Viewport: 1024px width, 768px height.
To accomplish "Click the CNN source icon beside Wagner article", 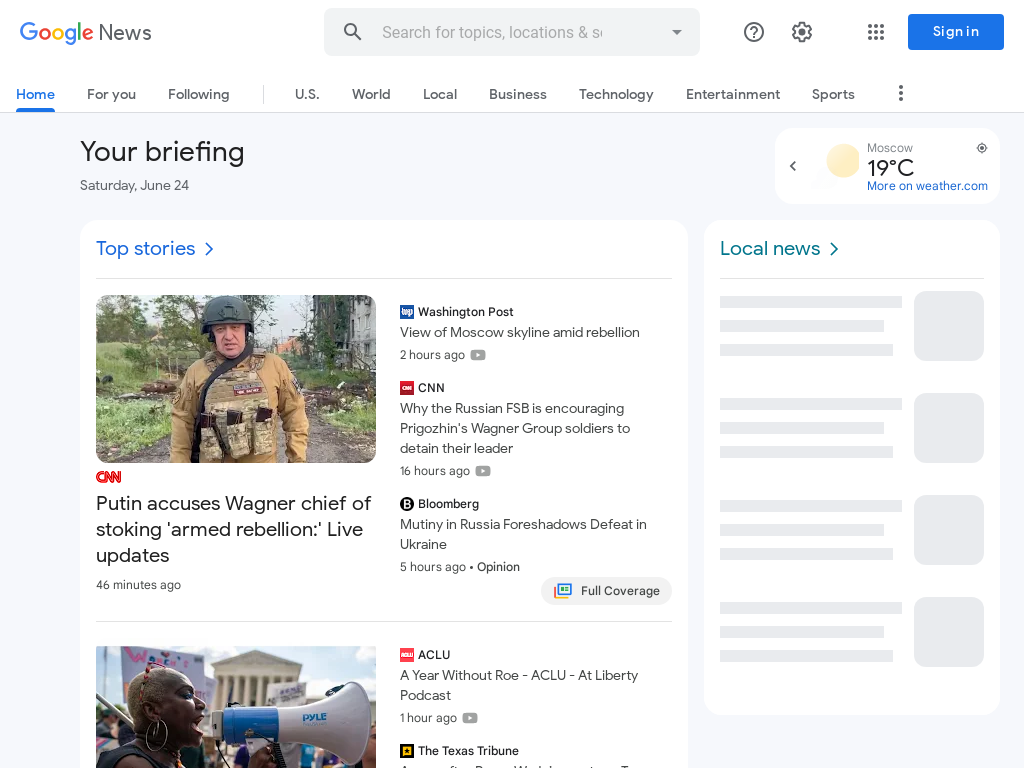I will pyautogui.click(x=407, y=388).
